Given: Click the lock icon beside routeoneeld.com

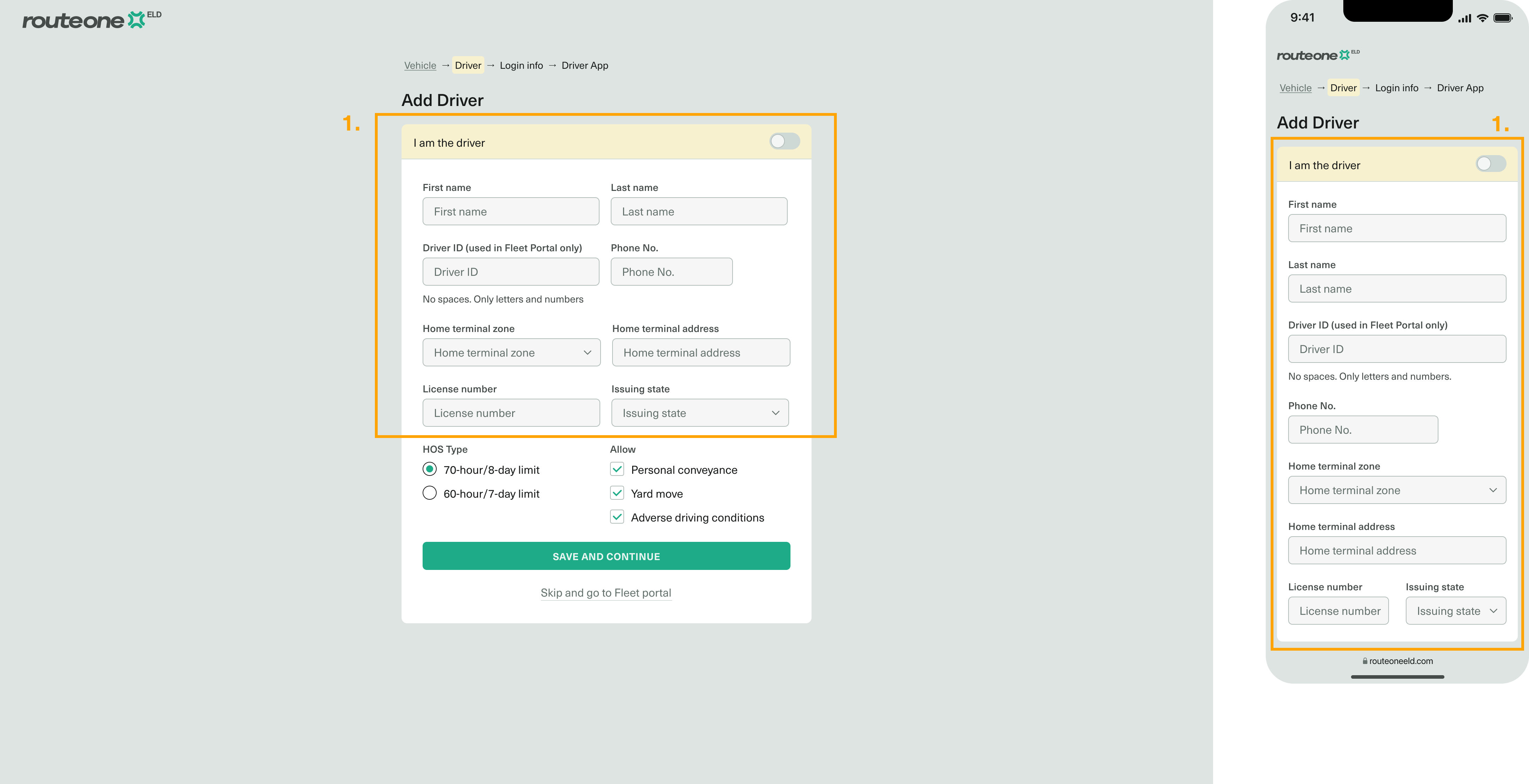Looking at the screenshot, I should (1365, 660).
